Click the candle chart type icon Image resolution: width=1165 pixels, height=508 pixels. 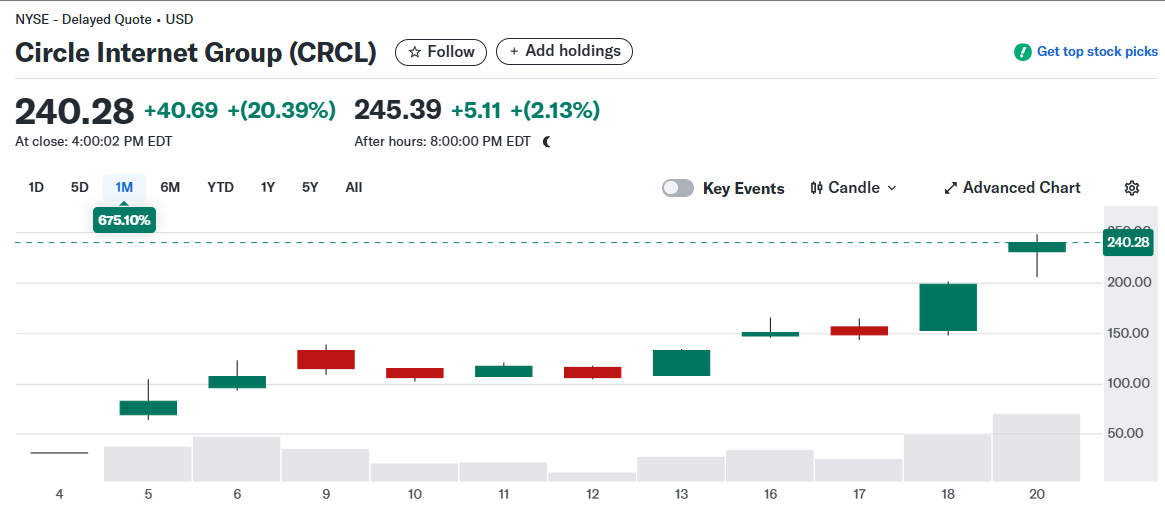pos(816,188)
